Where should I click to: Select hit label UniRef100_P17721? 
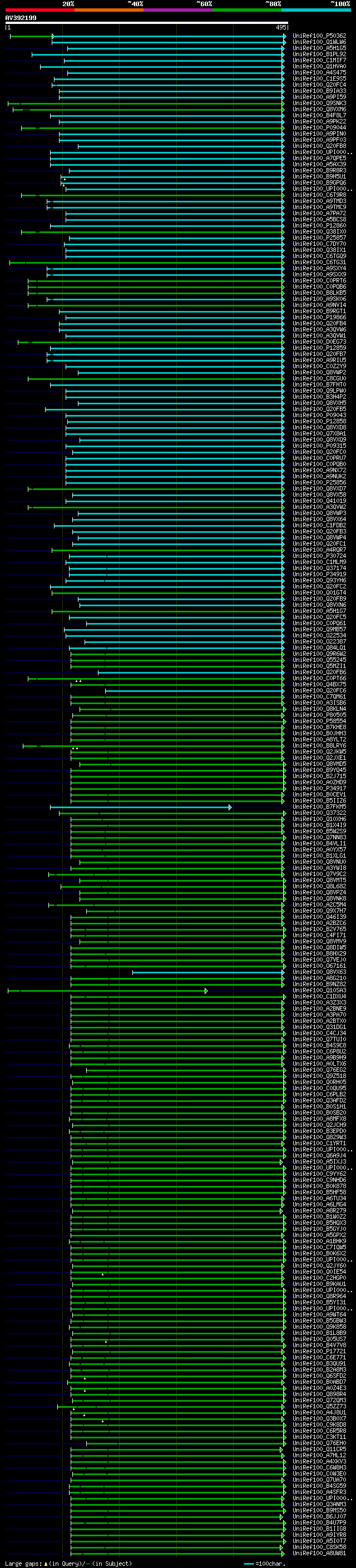[x=319, y=1351]
